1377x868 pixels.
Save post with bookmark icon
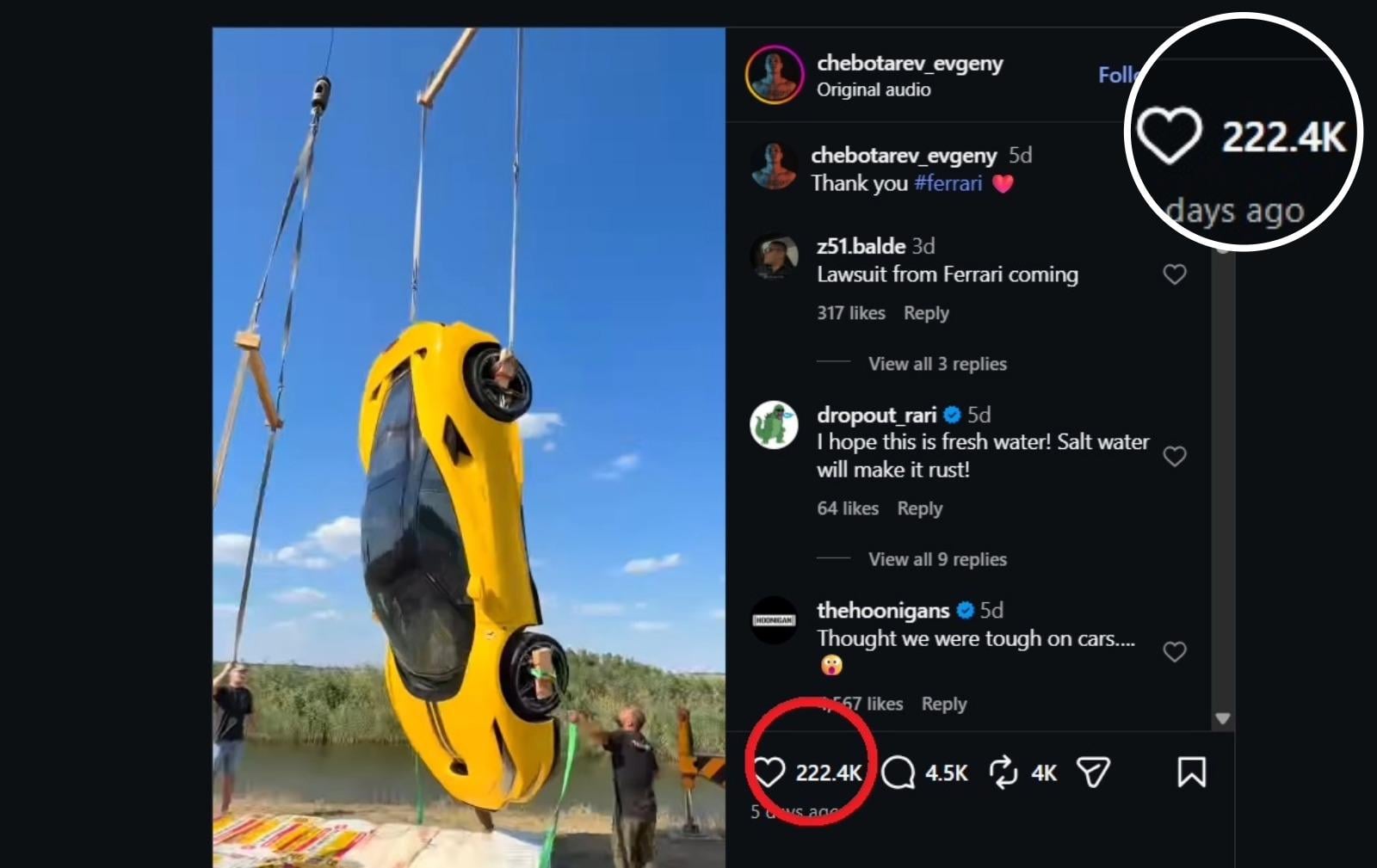click(x=1191, y=772)
